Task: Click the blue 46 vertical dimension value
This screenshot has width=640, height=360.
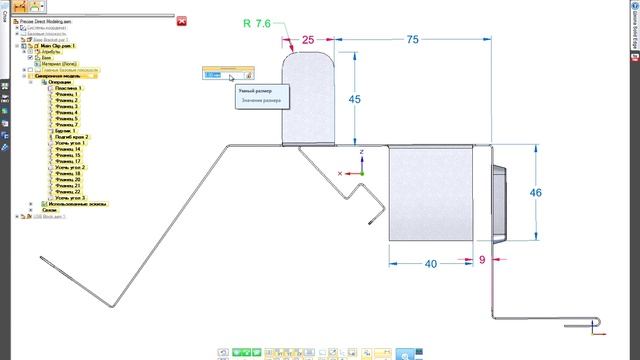Action: pos(536,193)
